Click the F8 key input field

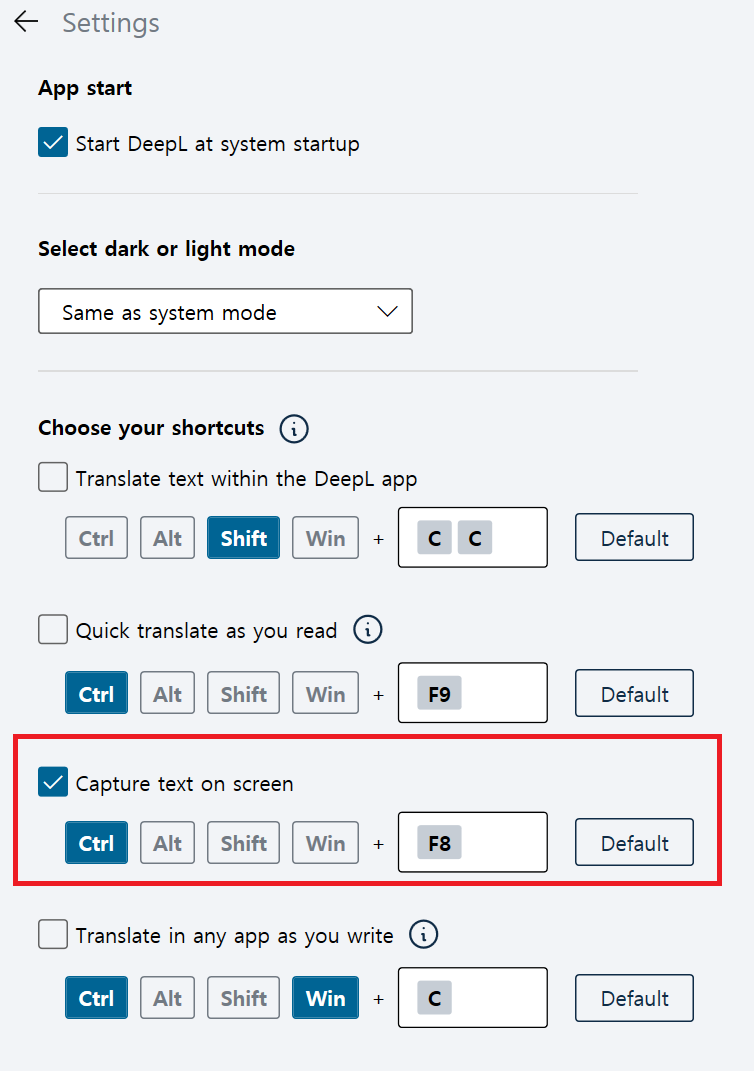(473, 842)
